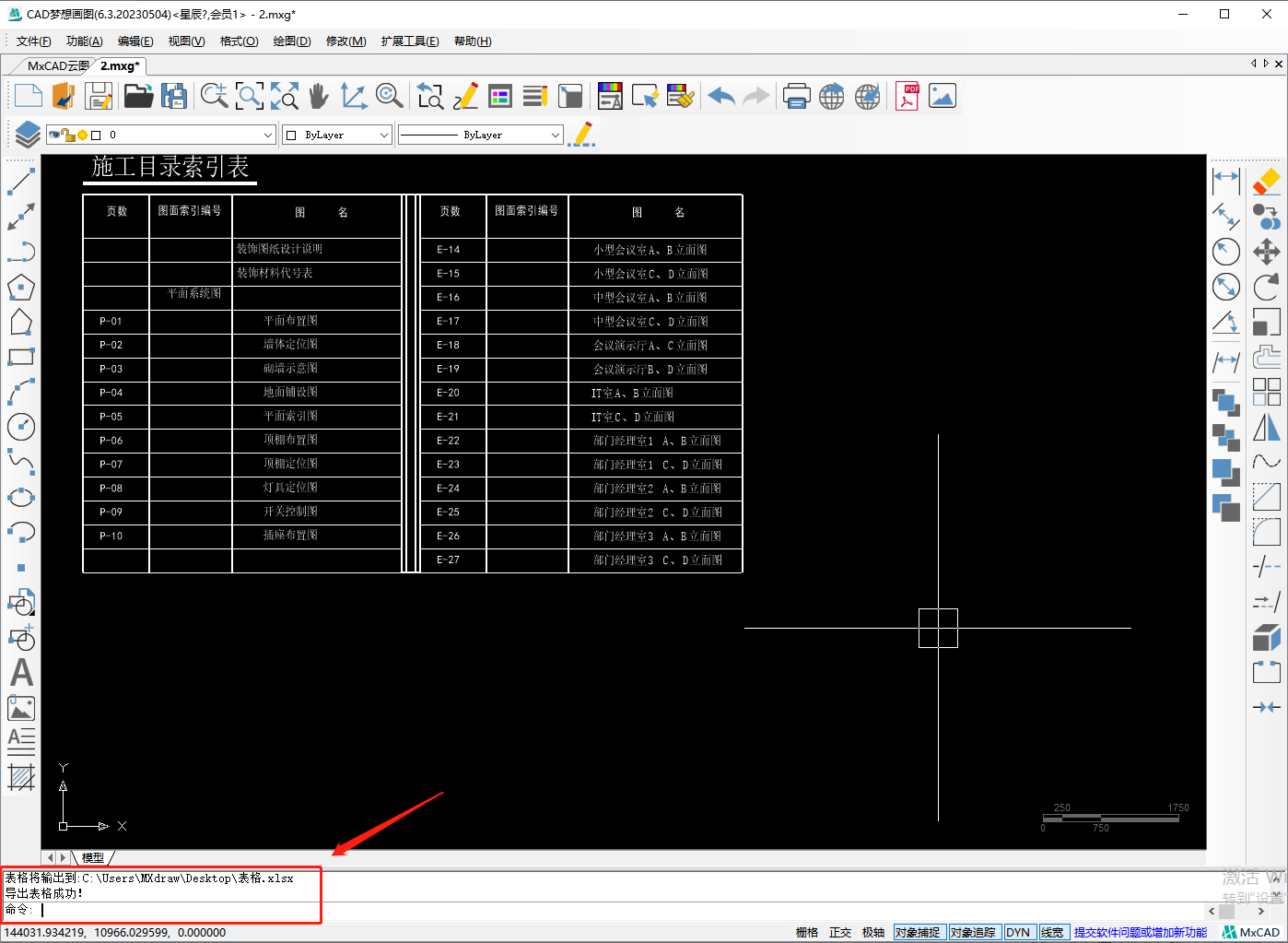The width and height of the screenshot is (1288, 943).
Task: Click the 提交软件问题或增加新功能 link
Action: click(1141, 933)
